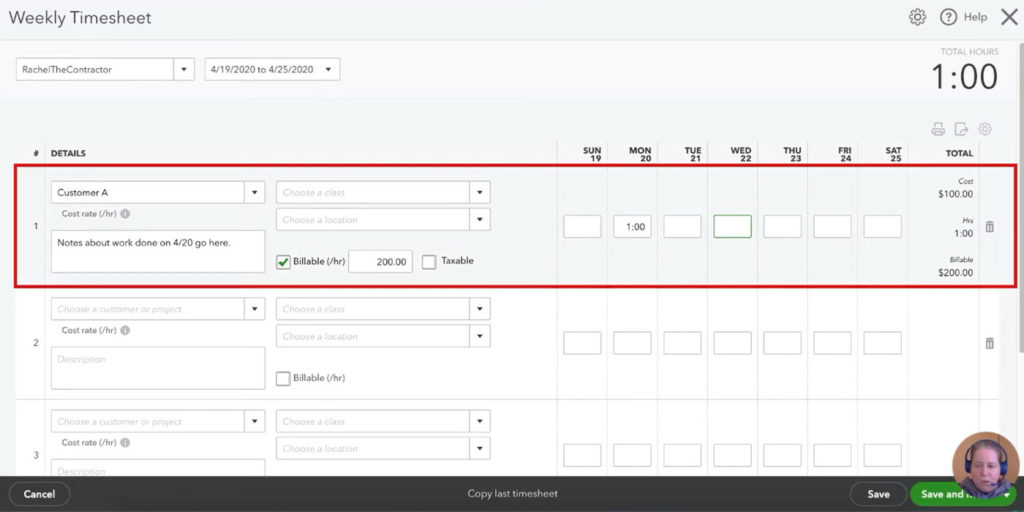Click the Cost rate info icon in row 1
1024x512 pixels.
click(125, 214)
